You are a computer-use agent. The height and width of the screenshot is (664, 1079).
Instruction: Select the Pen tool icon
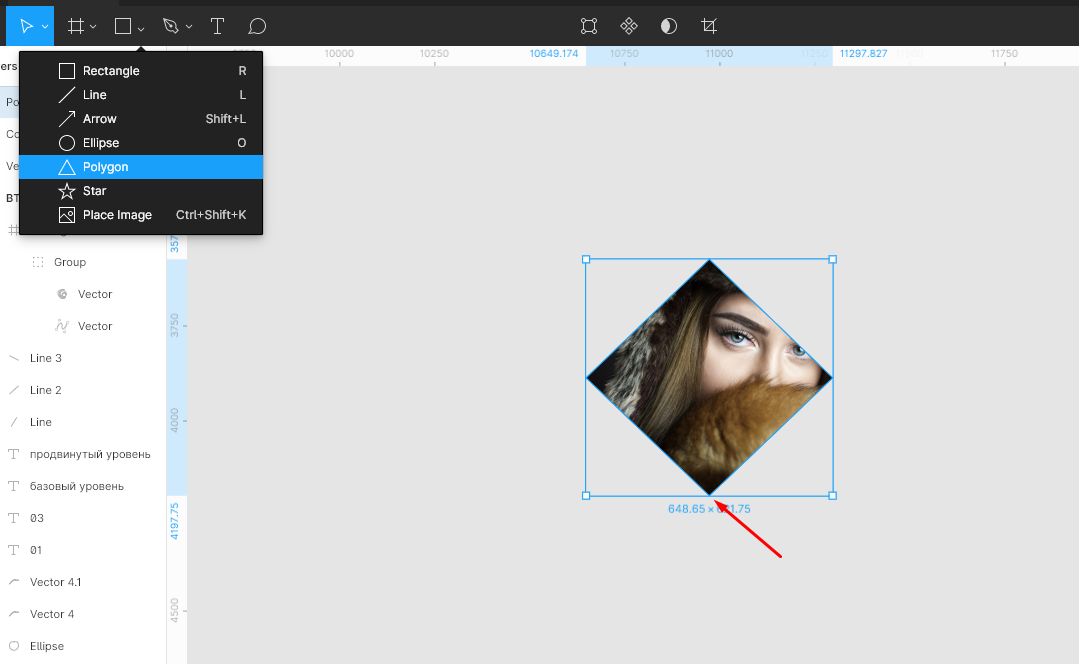(x=170, y=26)
